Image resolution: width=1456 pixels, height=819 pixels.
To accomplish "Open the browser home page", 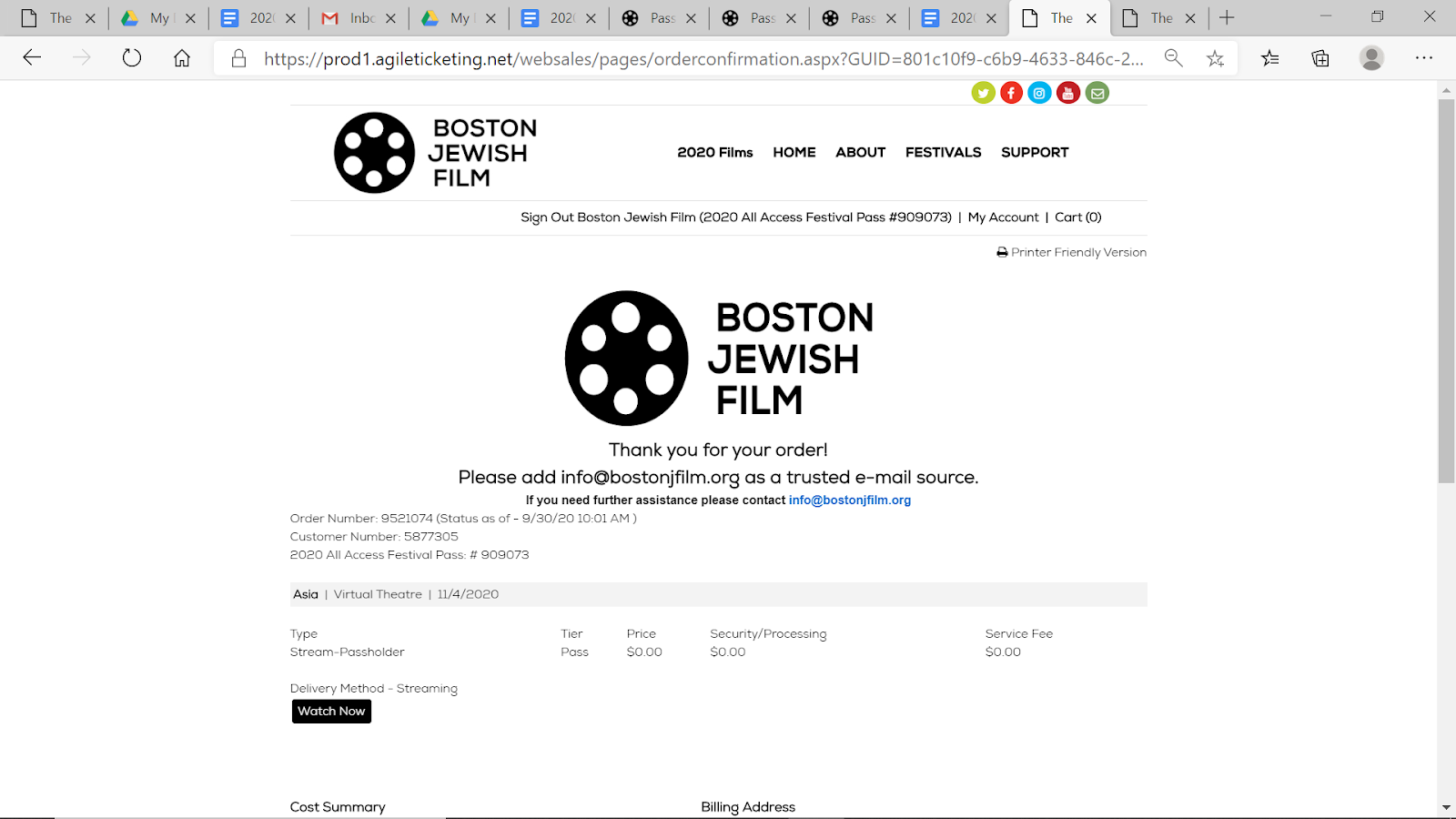I will point(182,58).
